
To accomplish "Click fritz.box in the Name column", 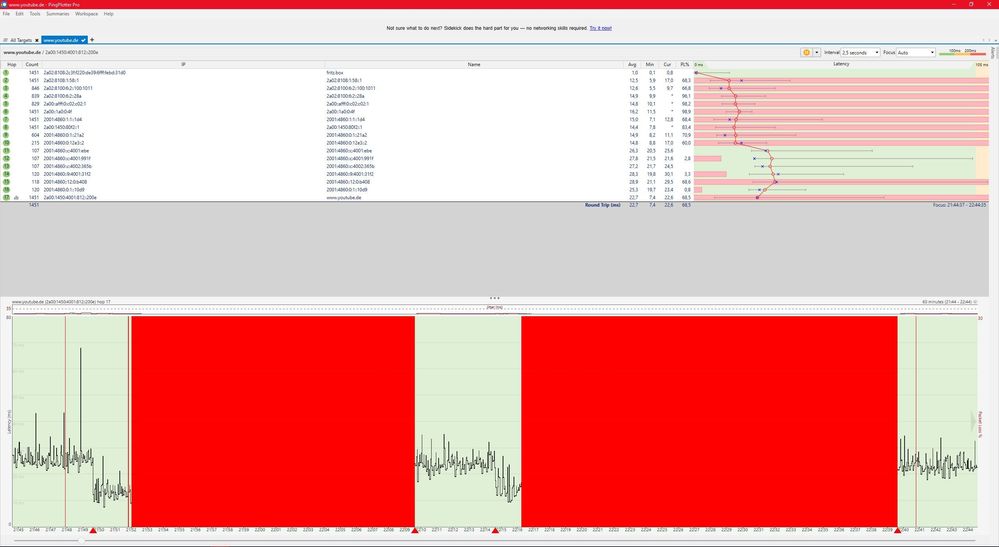I will [x=334, y=73].
